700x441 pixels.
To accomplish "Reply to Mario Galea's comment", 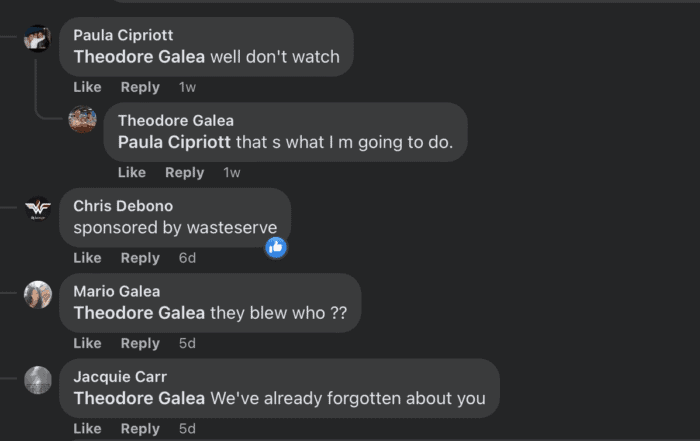I will pyautogui.click(x=140, y=343).
